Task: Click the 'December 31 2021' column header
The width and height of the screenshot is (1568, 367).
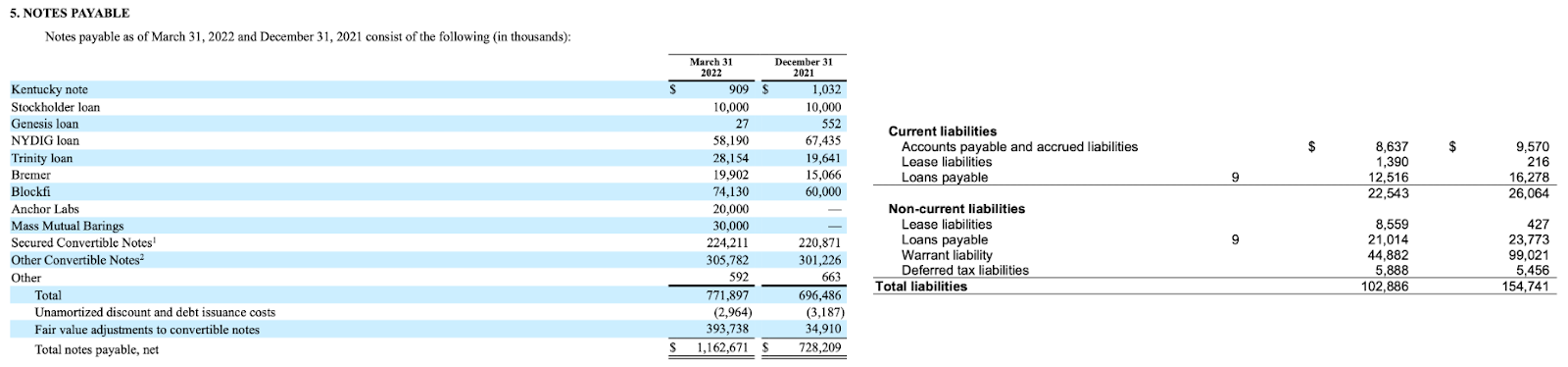Action: pos(804,67)
